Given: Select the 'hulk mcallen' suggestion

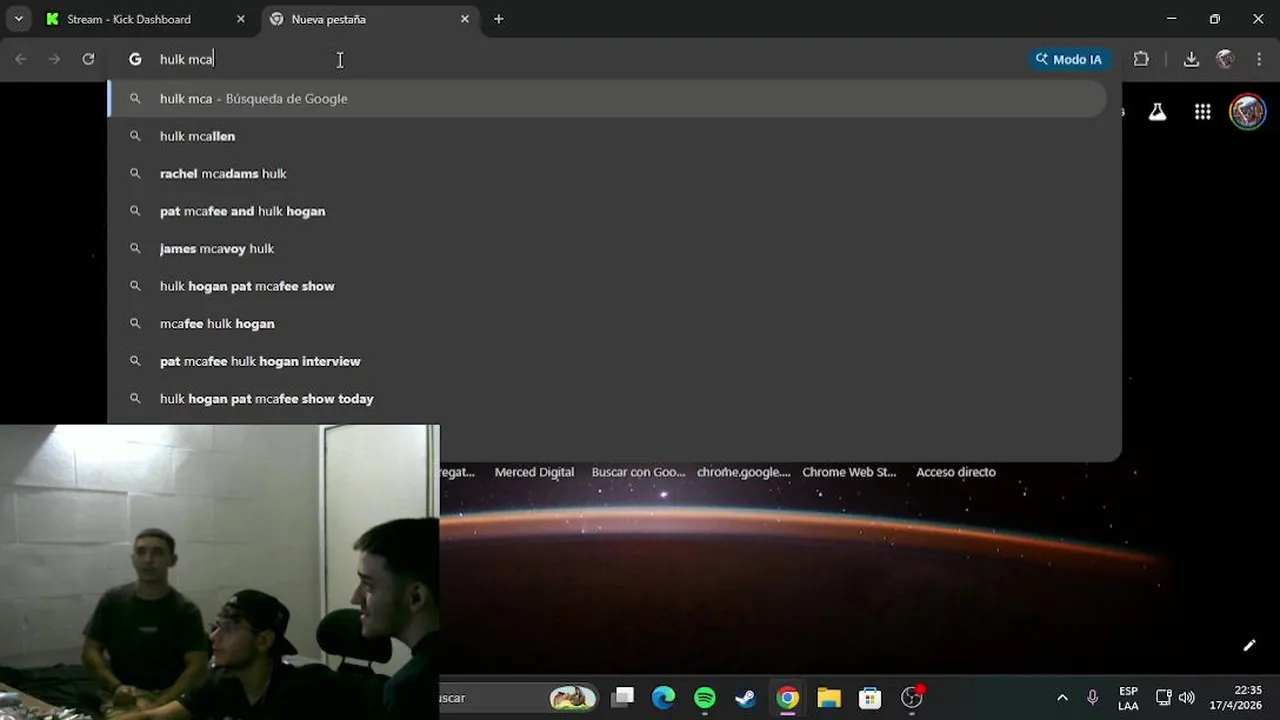Looking at the screenshot, I should 607,136.
